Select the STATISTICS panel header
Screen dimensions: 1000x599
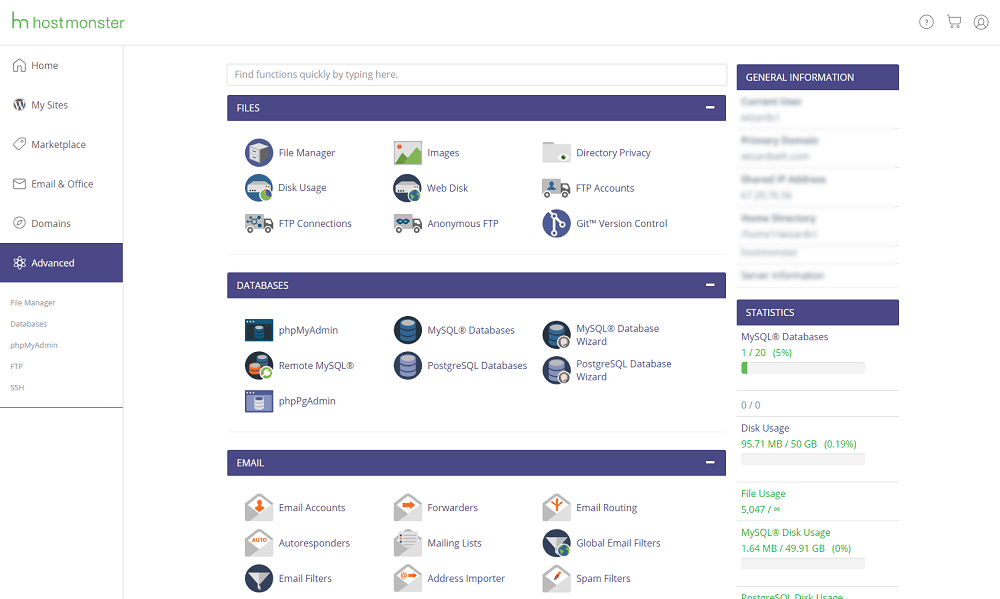[x=818, y=313]
